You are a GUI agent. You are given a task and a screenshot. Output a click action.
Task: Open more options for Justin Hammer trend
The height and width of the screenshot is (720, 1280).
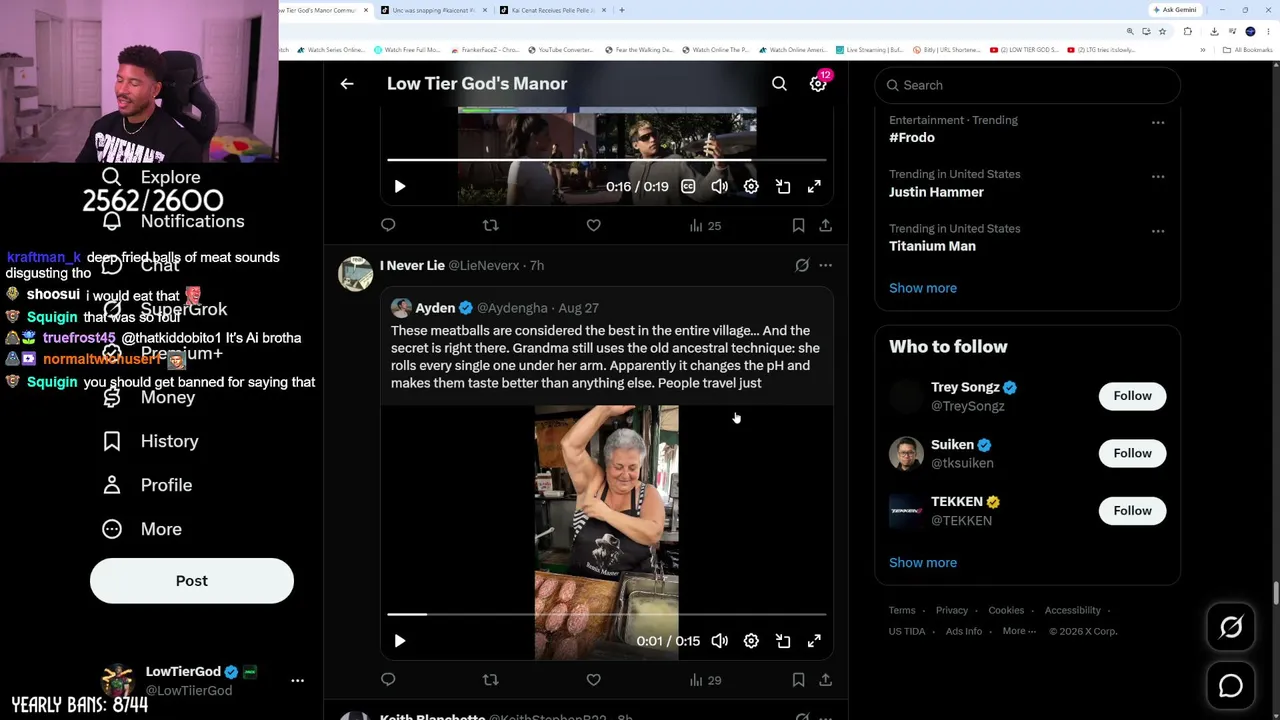coord(1158,177)
